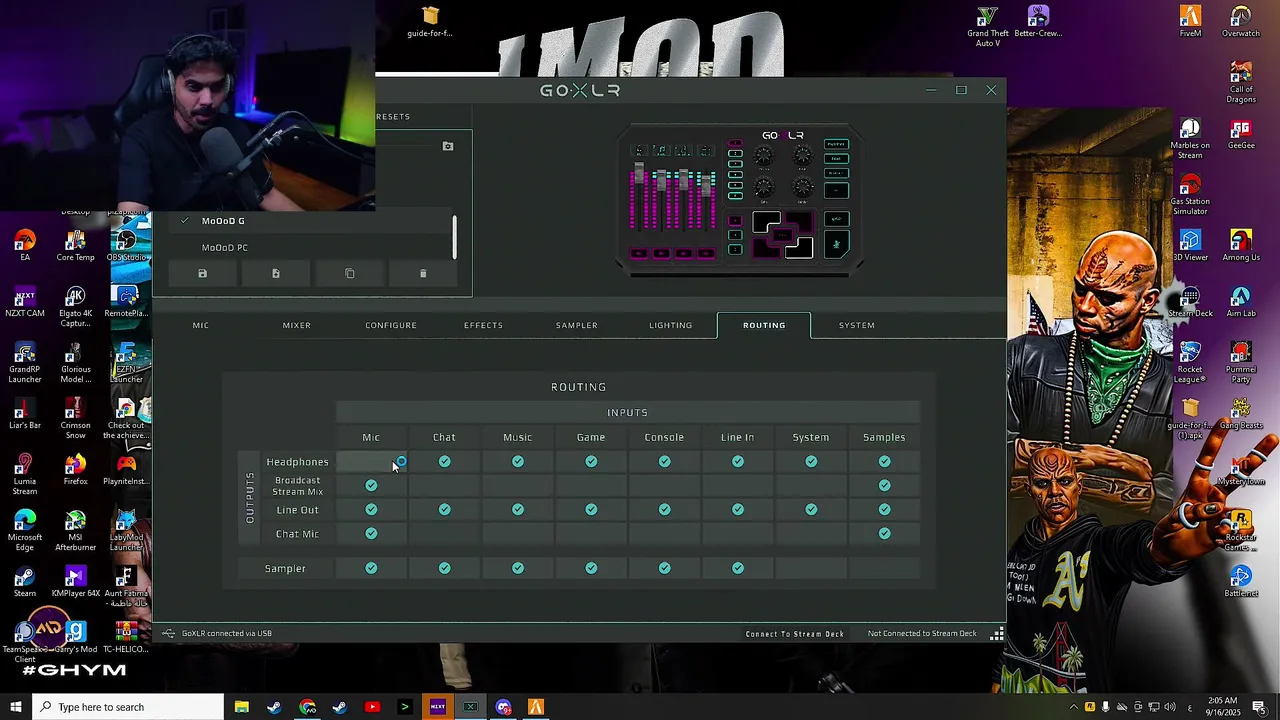Switch to the MIXER tab
This screenshot has height=720, width=1280.
click(x=297, y=325)
